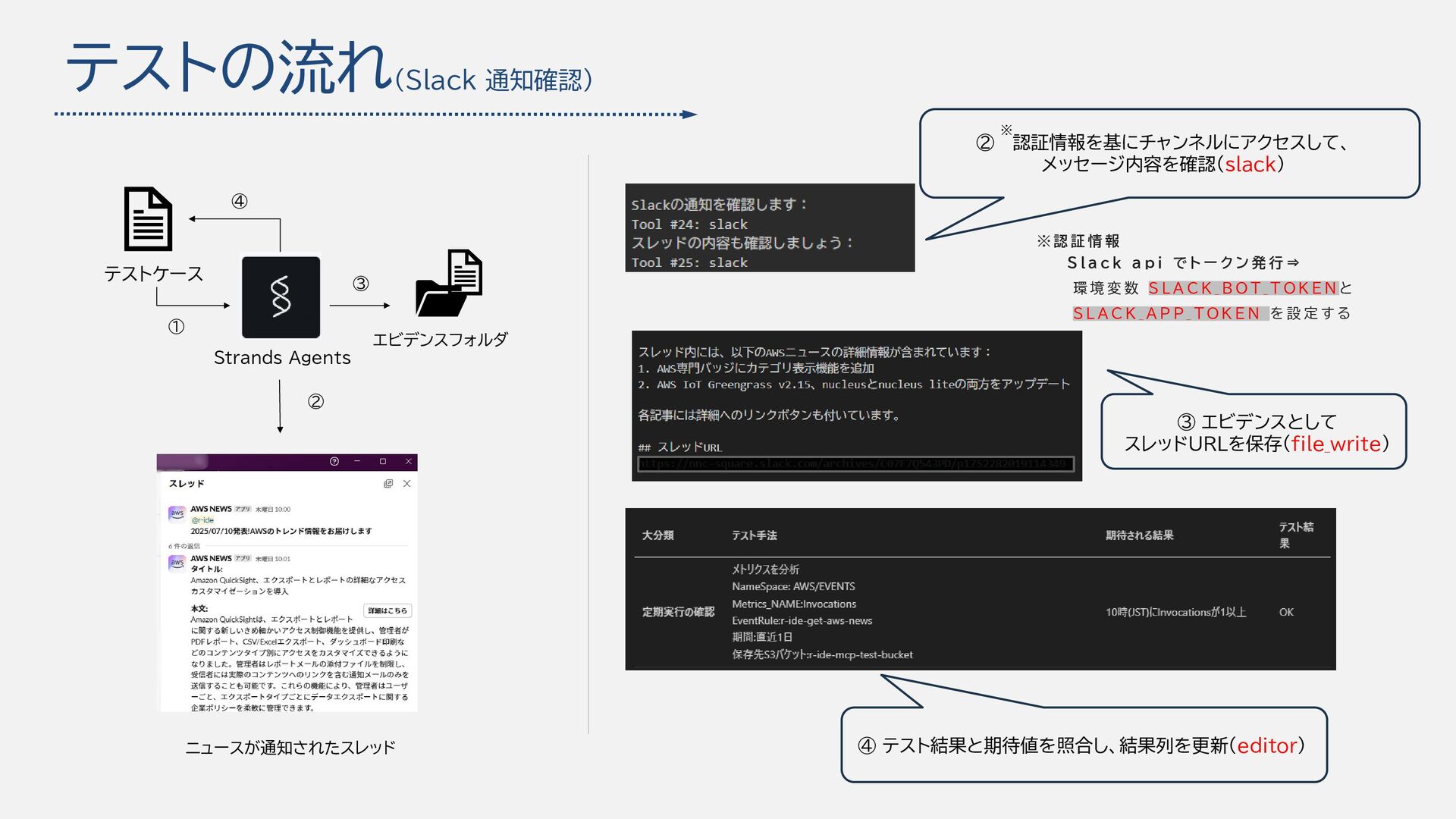Click the SLACK_APP_TOKEN highlighted text

click(1170, 313)
